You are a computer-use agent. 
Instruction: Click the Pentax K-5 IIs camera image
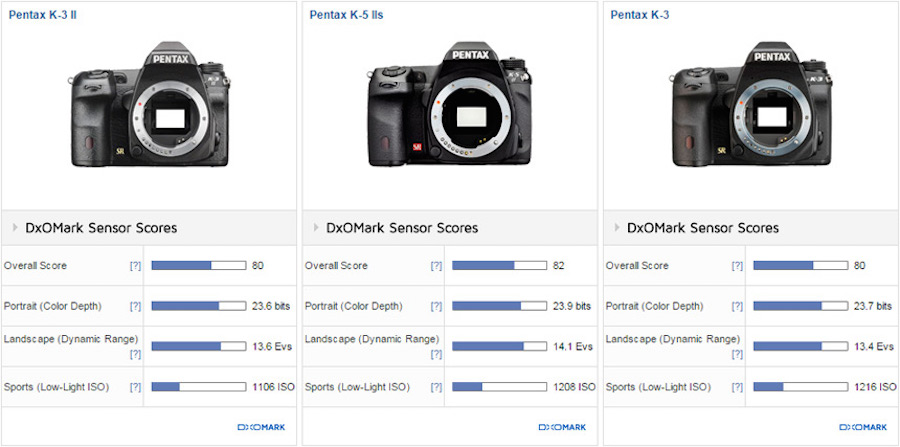point(448,109)
